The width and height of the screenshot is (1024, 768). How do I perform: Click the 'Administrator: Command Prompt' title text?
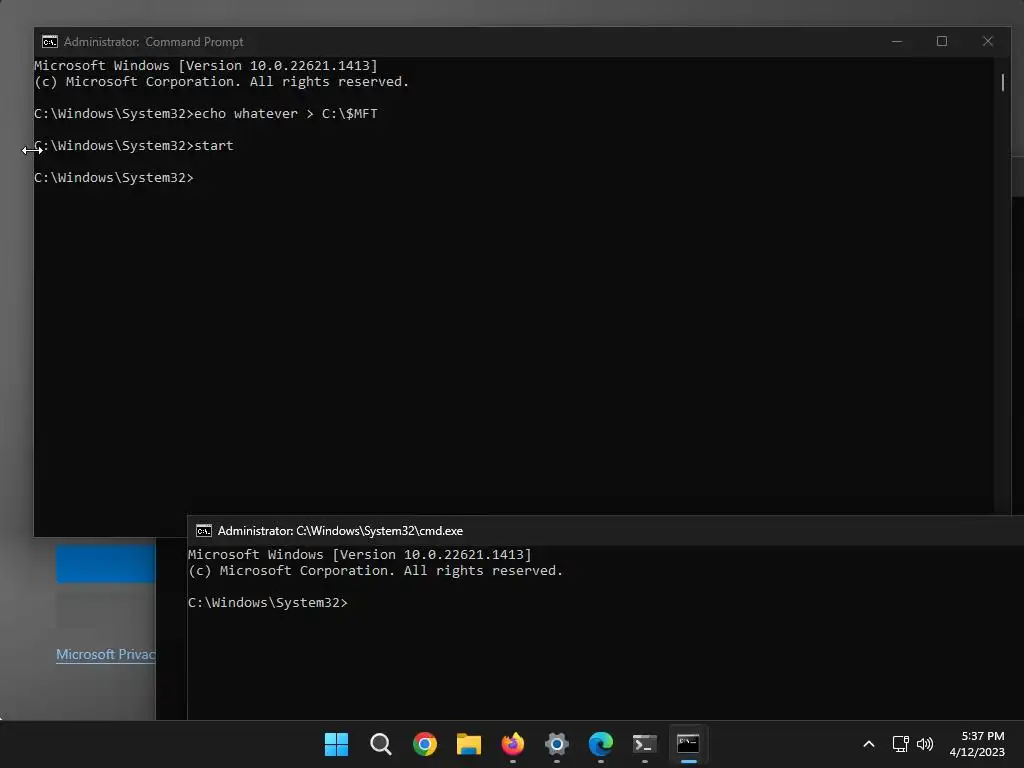pyautogui.click(x=153, y=42)
